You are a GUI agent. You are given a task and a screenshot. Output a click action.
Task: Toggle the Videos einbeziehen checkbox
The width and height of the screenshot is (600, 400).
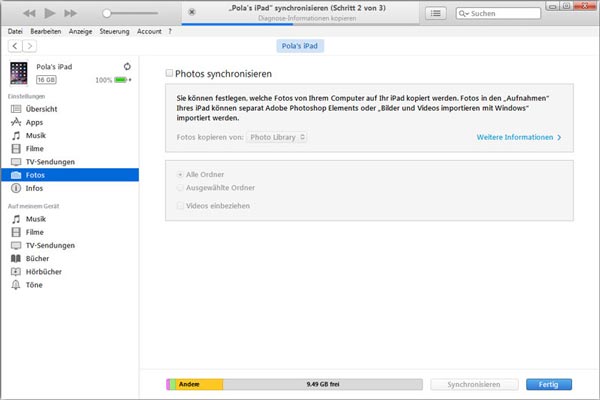[180, 206]
